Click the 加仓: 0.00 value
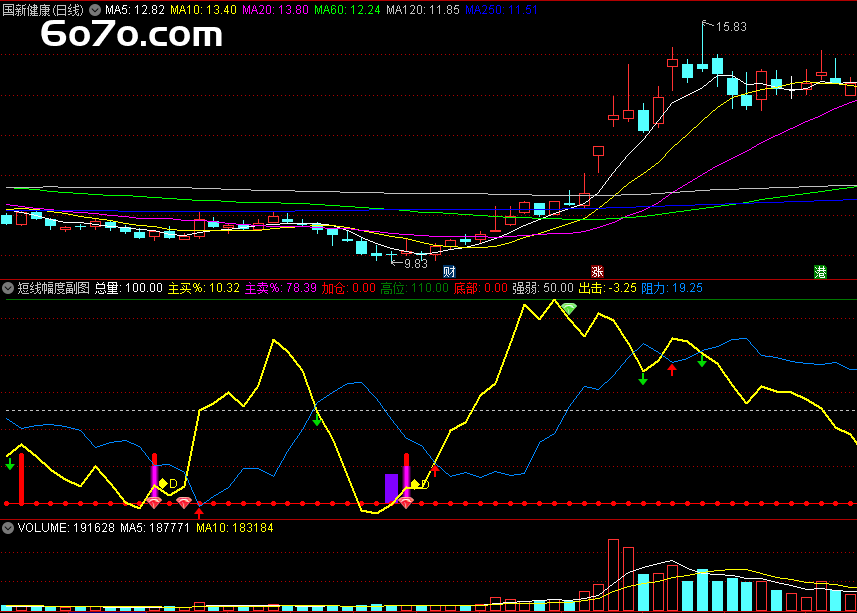Viewport: 857px width, 613px height. point(348,288)
